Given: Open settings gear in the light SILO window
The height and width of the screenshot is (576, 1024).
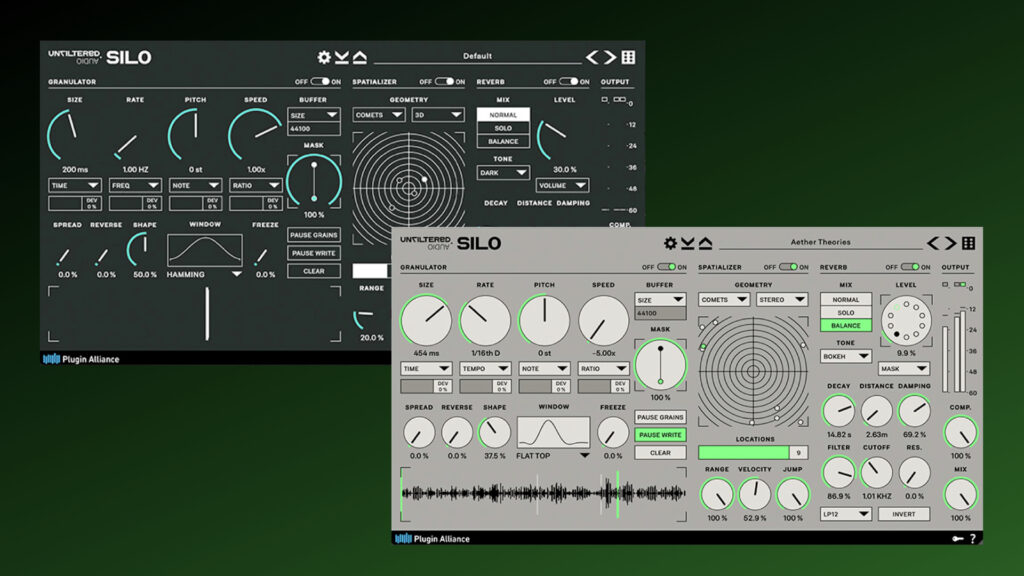Looking at the screenshot, I should pyautogui.click(x=670, y=243).
